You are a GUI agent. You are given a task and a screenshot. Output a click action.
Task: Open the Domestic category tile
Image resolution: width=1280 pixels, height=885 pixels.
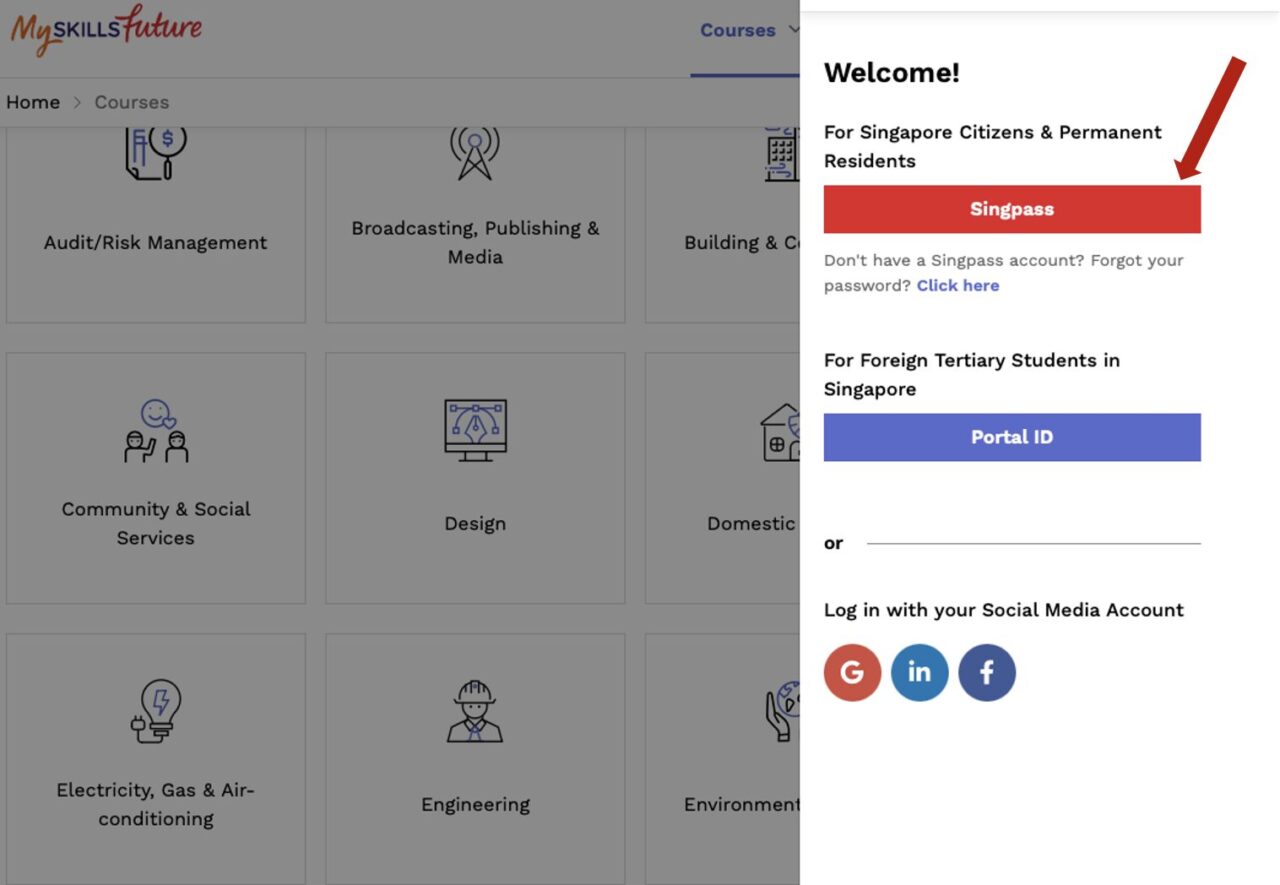(722, 480)
